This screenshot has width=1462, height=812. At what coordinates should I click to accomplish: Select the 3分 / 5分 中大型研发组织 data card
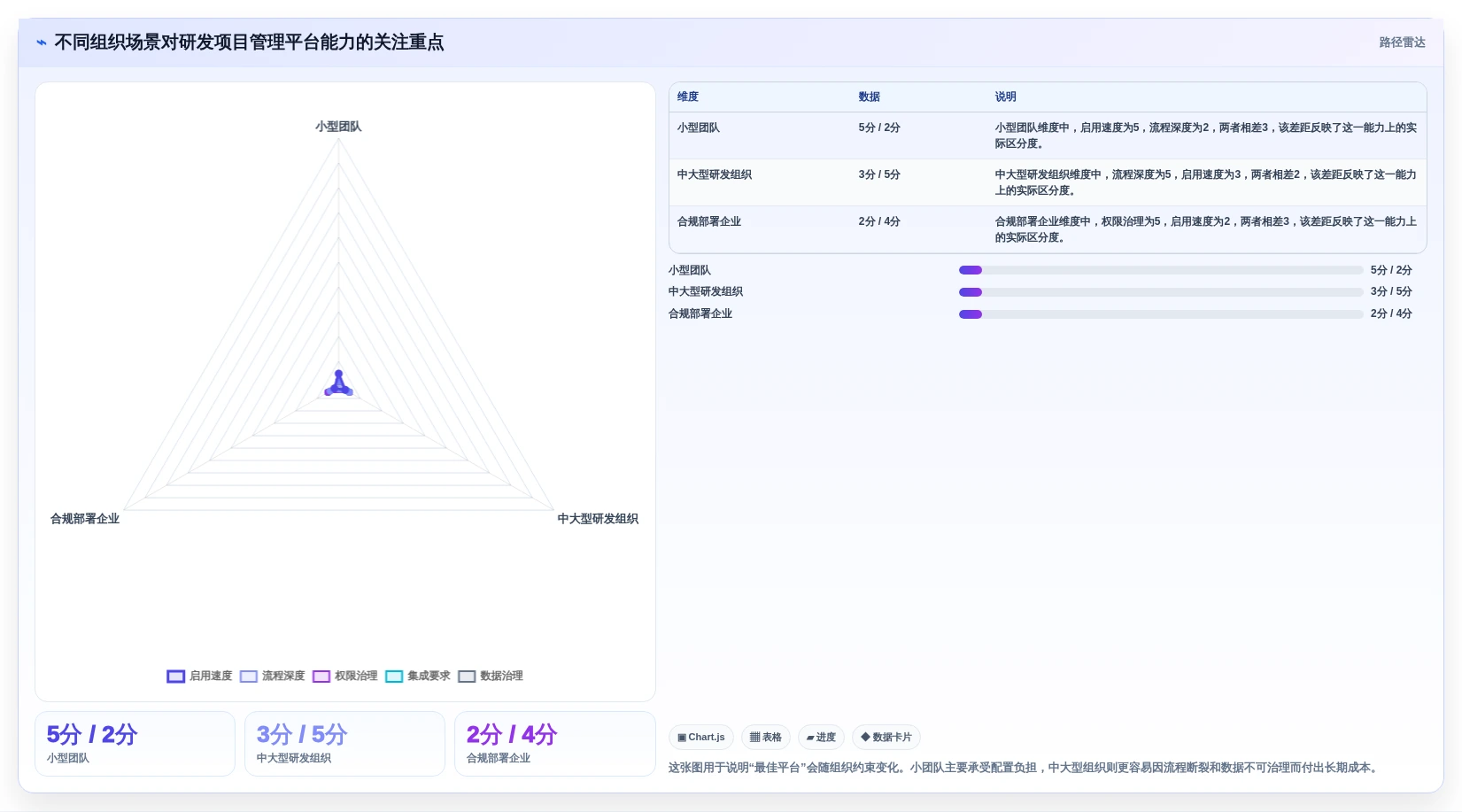[x=344, y=744]
